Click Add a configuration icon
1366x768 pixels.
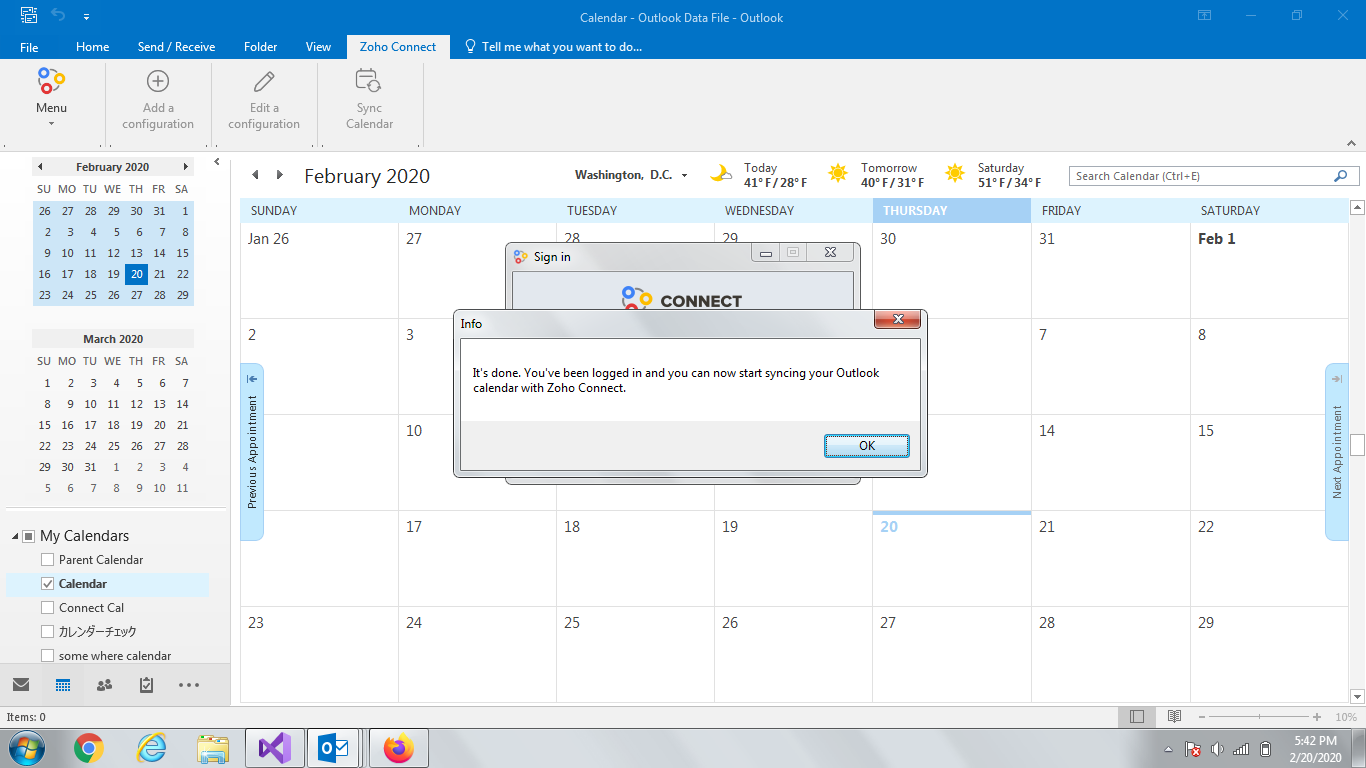(158, 82)
